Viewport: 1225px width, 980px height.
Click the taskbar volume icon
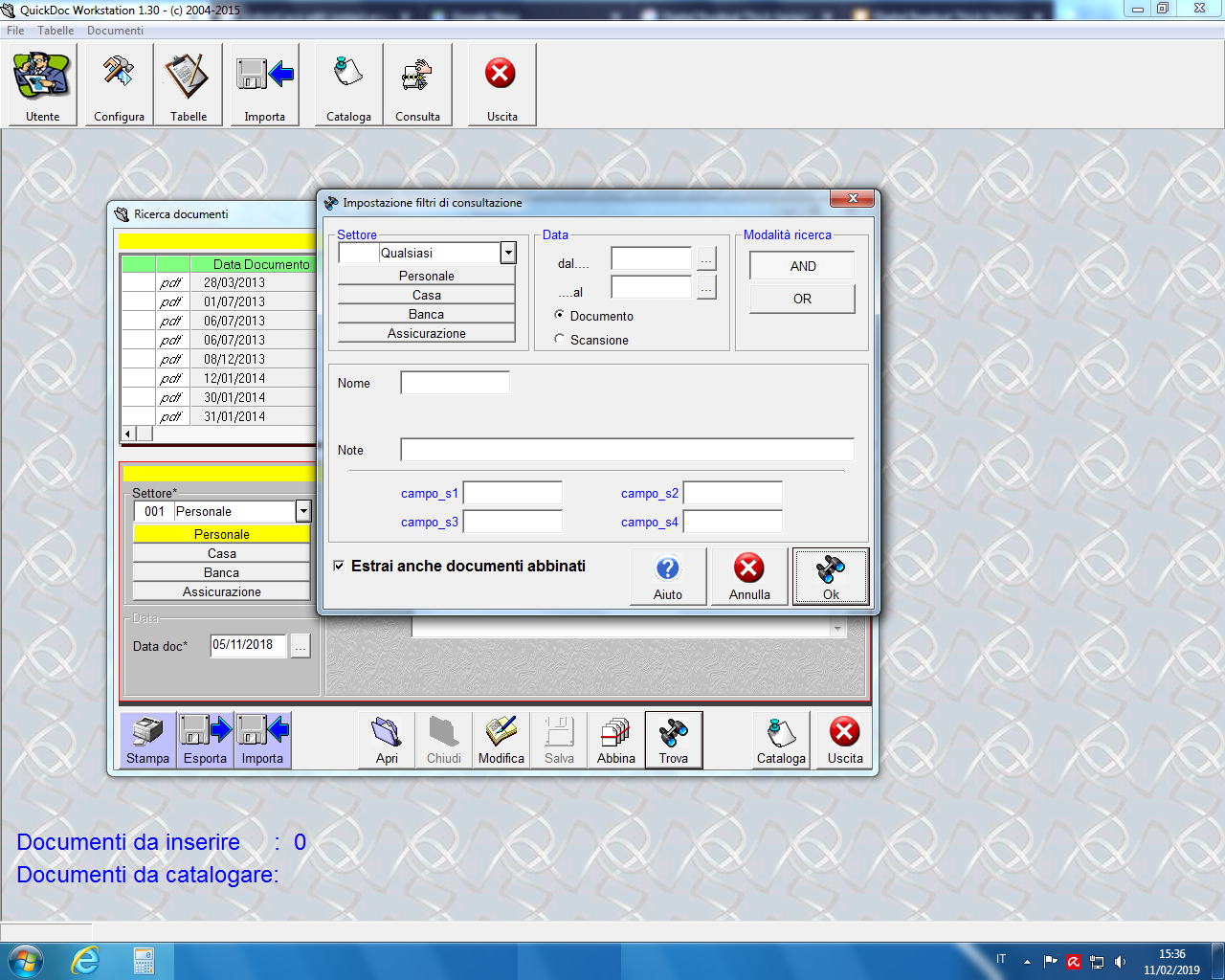click(x=1120, y=962)
